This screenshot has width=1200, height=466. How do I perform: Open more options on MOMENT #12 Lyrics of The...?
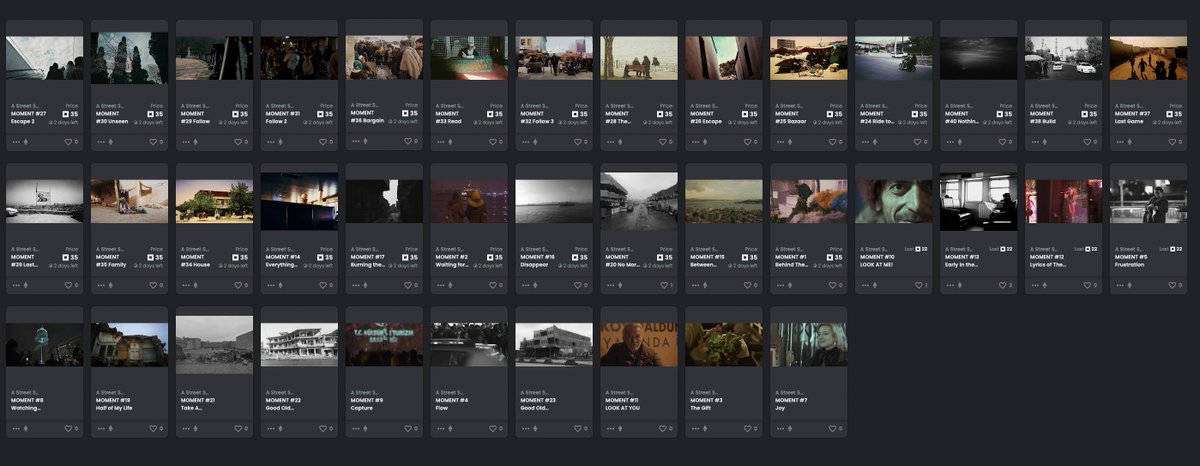[x=1035, y=285]
